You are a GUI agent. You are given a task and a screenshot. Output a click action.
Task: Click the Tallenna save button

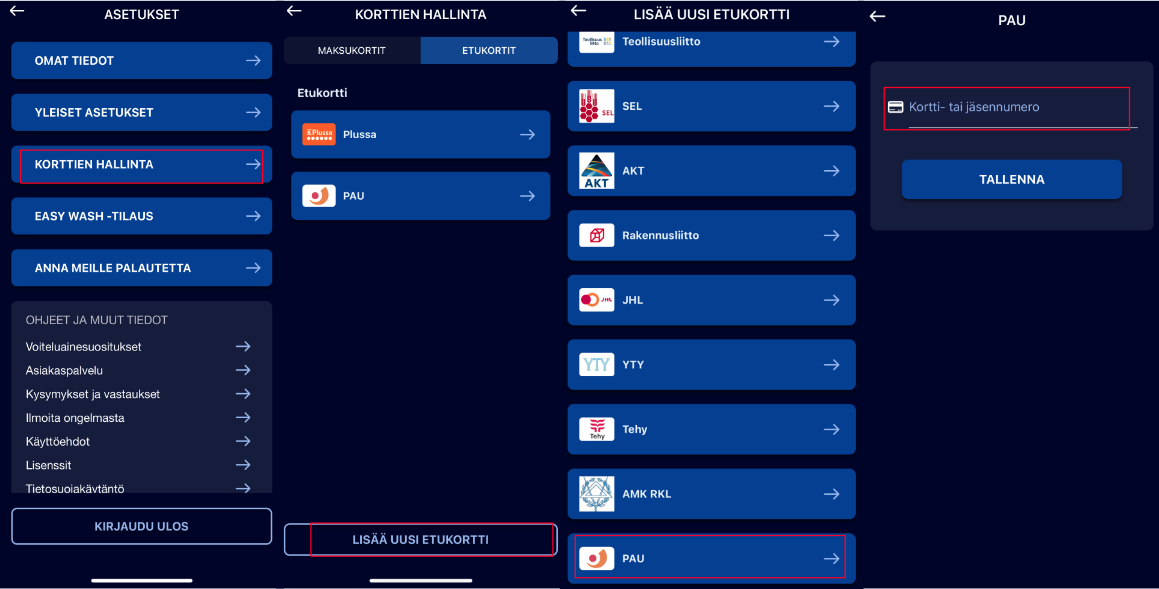coord(1011,180)
